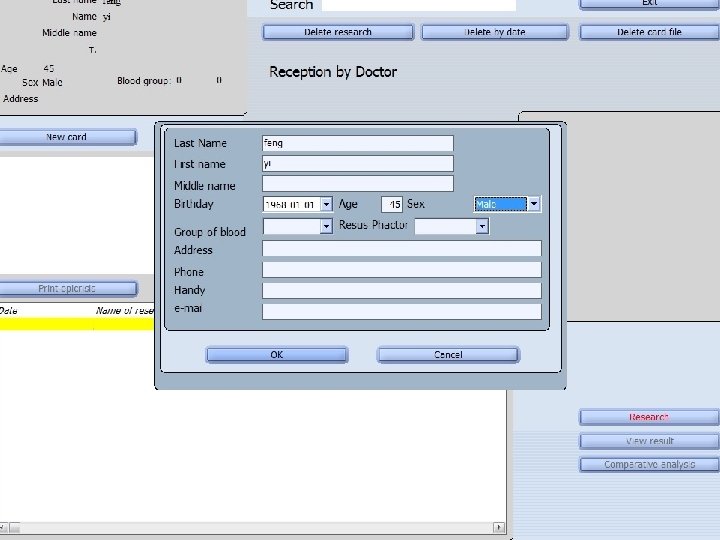This screenshot has height=540, width=720.
Task: Expand the Group of blood dropdown
Action: (326, 226)
